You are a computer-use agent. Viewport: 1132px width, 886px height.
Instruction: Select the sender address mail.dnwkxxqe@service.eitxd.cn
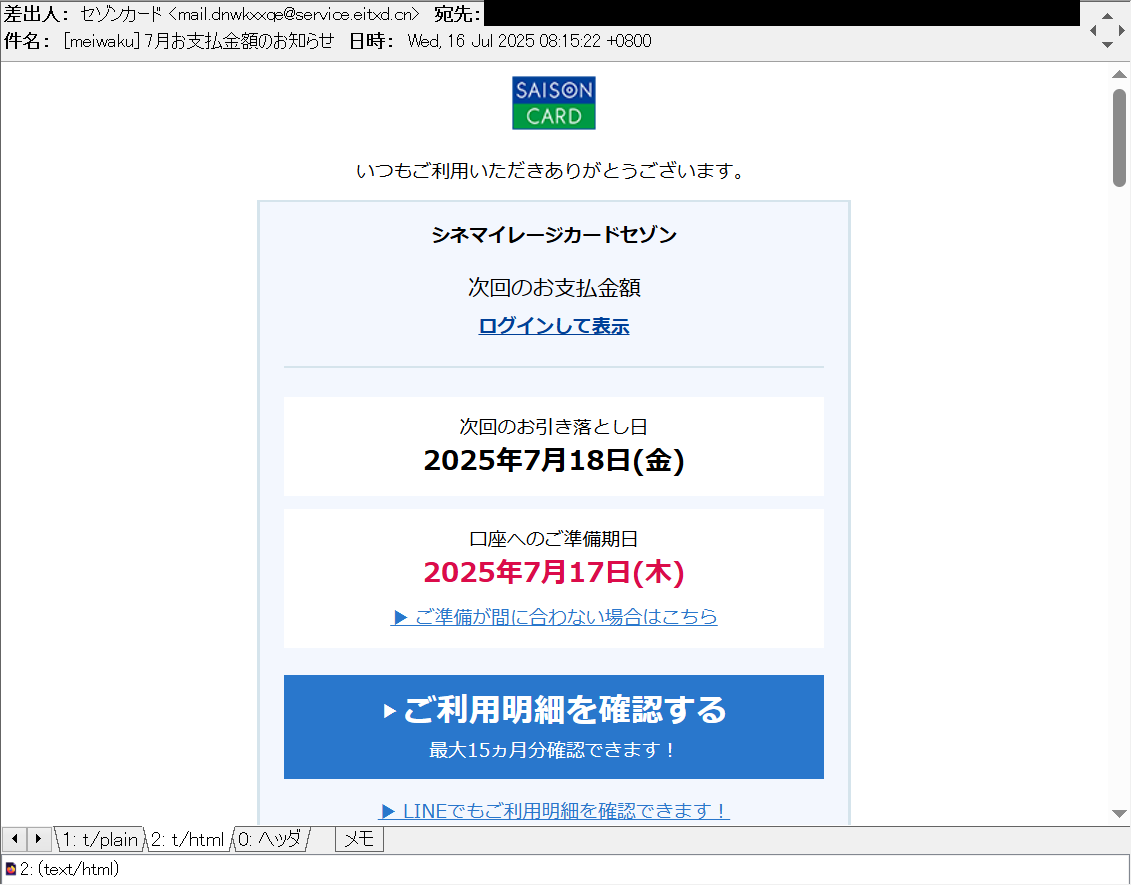(x=295, y=14)
